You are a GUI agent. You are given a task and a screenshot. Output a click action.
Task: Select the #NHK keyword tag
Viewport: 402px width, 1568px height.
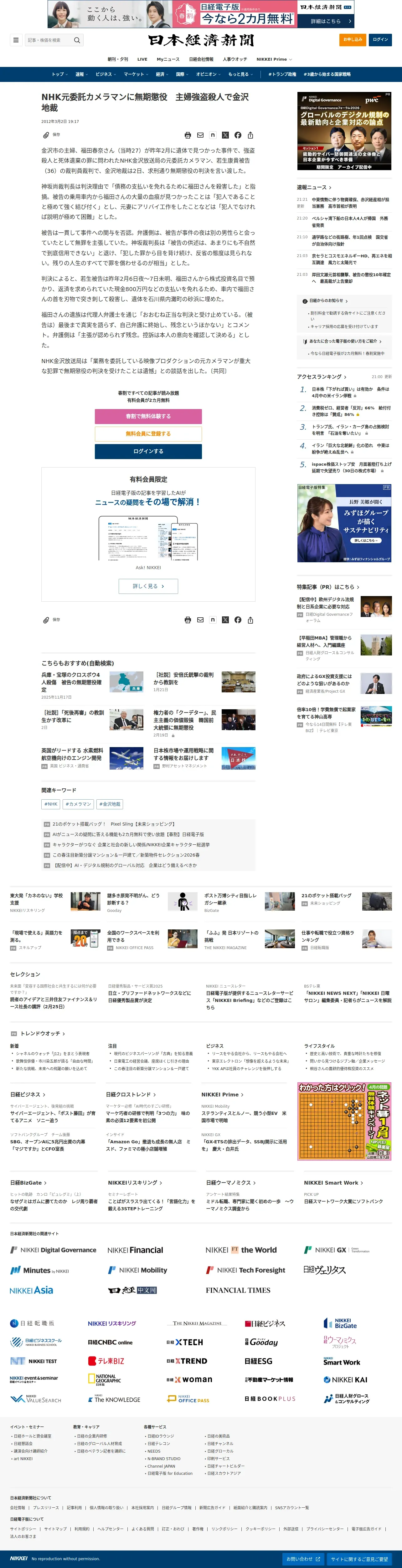51,804
